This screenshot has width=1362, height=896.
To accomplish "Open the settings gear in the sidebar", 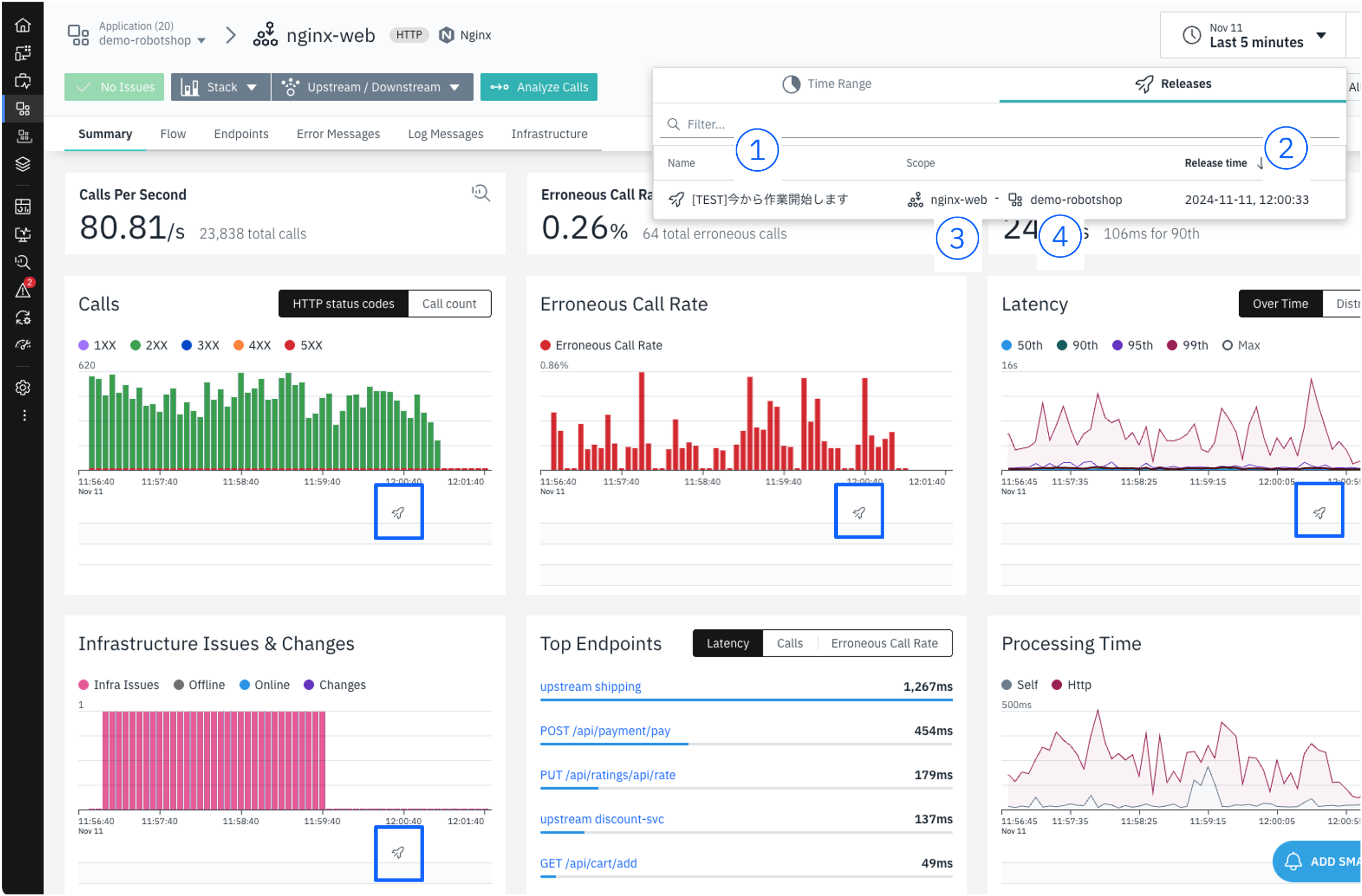I will (23, 388).
